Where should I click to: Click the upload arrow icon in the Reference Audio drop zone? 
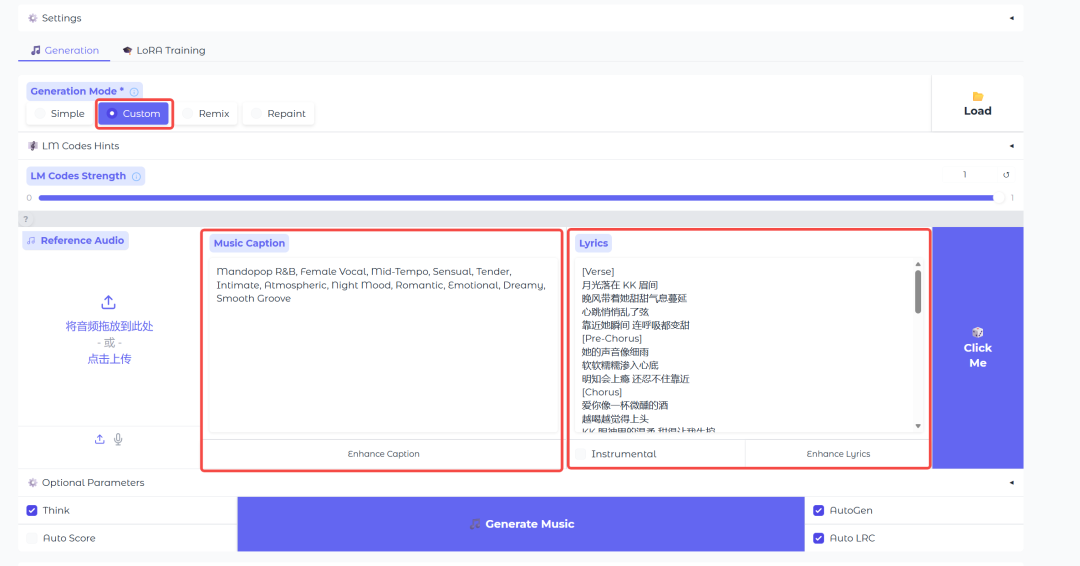(x=108, y=302)
